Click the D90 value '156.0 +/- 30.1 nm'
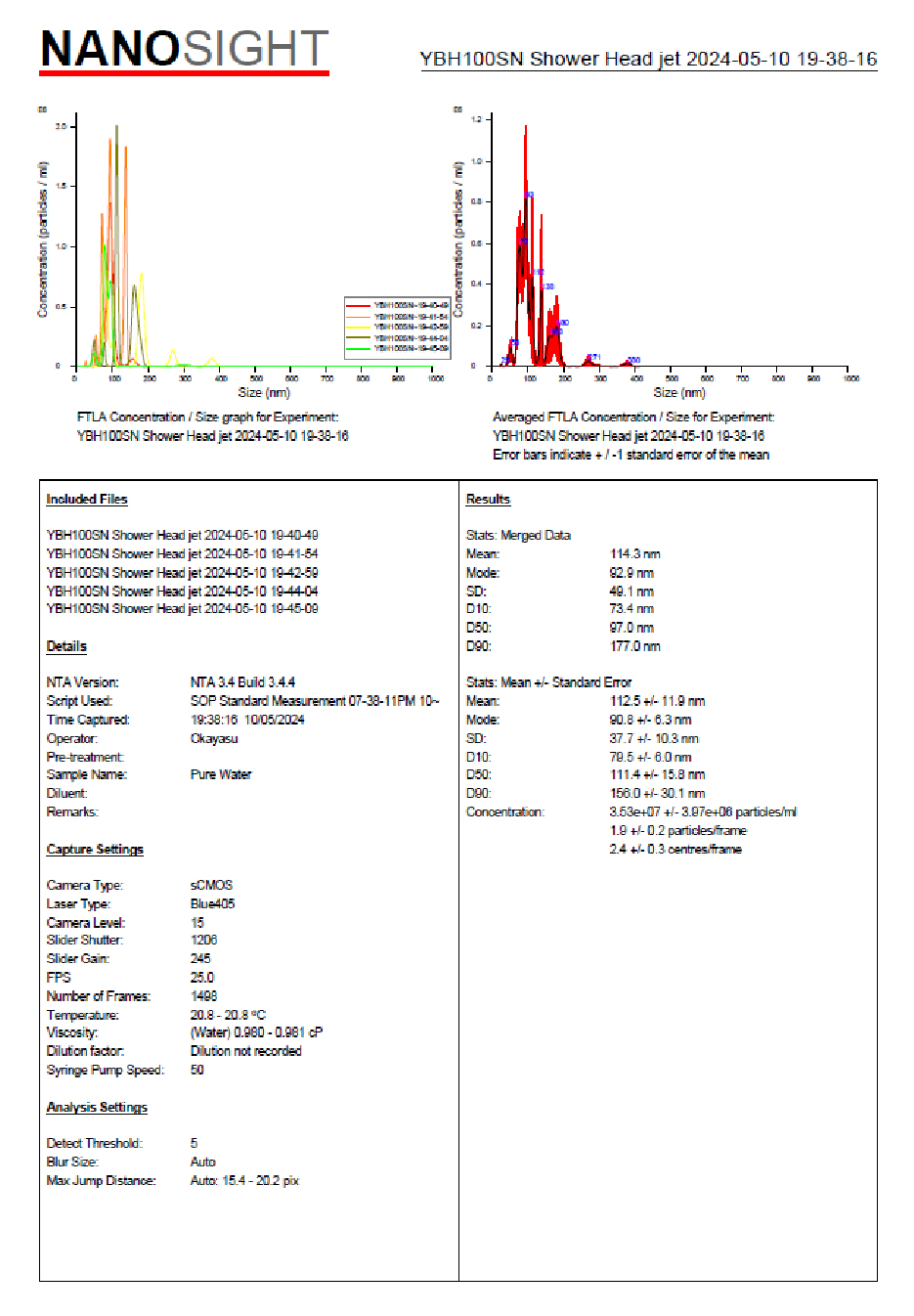This screenshot has height=1316, width=914. (657, 793)
